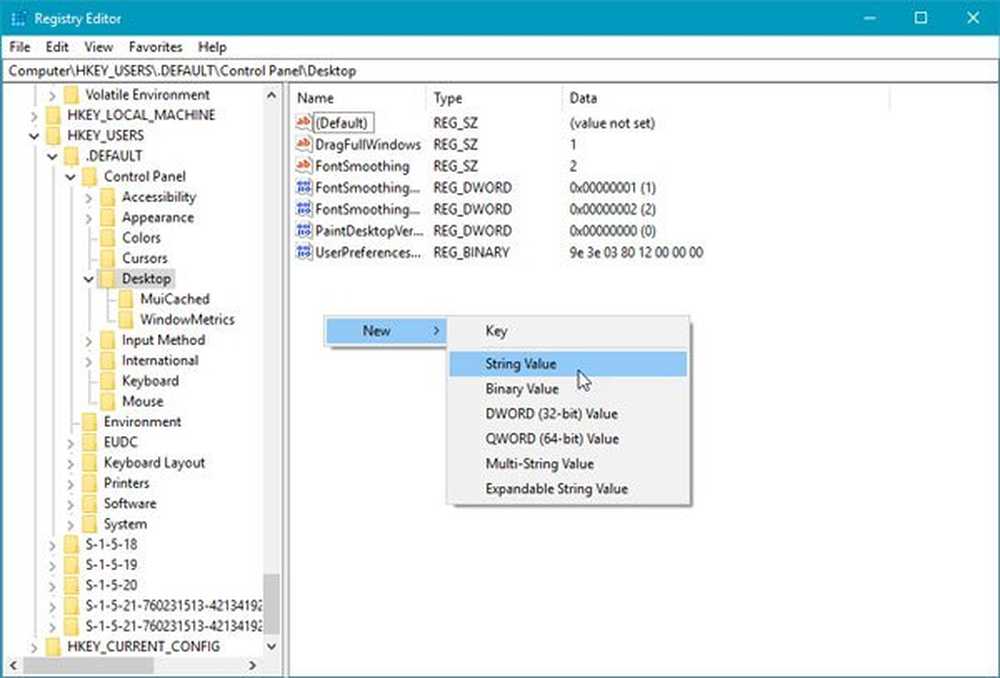The image size is (1000, 678).
Task: Click the Desktop folder icon in tree
Action: pos(108,279)
